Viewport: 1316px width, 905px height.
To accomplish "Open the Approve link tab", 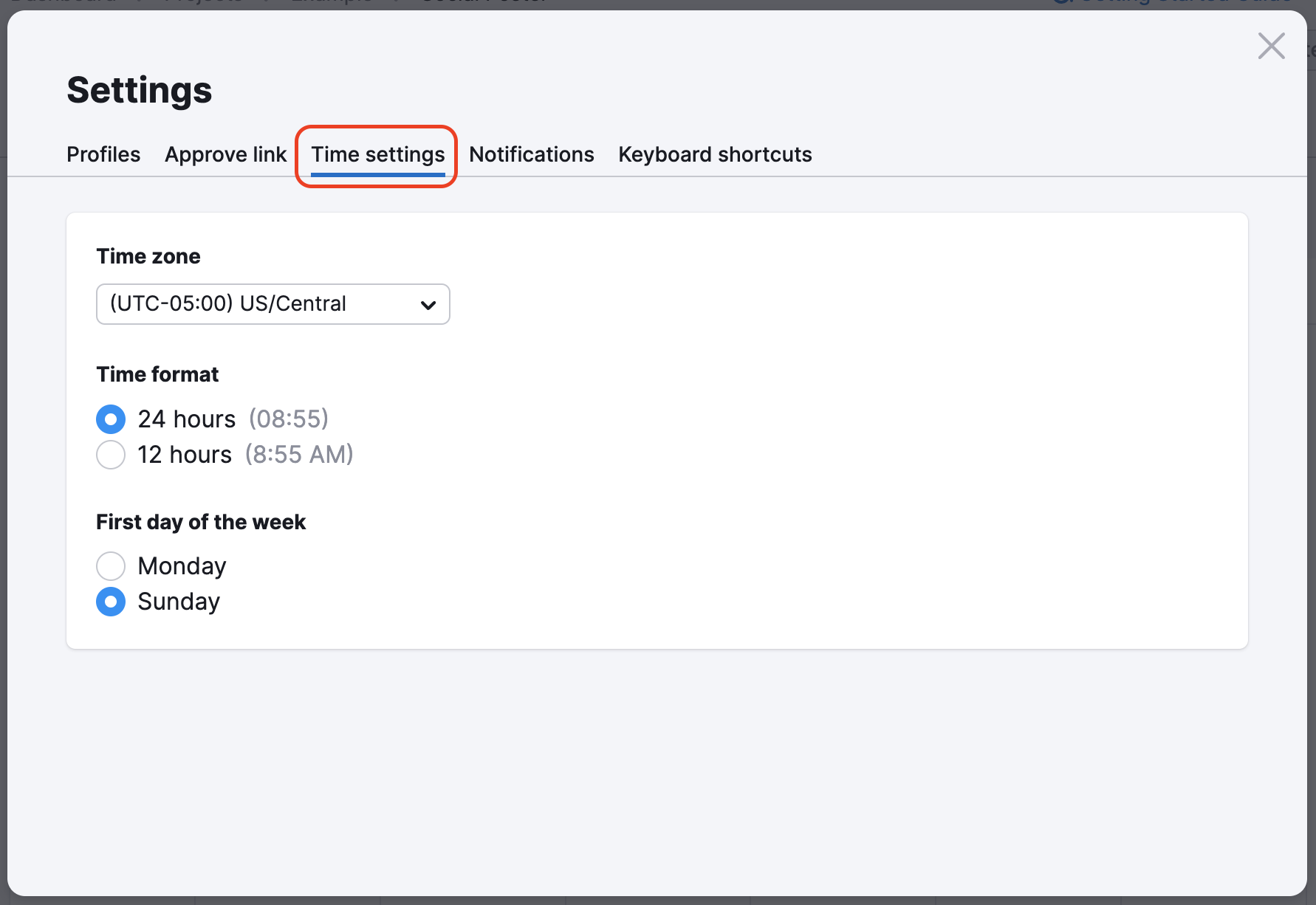I will pos(225,154).
